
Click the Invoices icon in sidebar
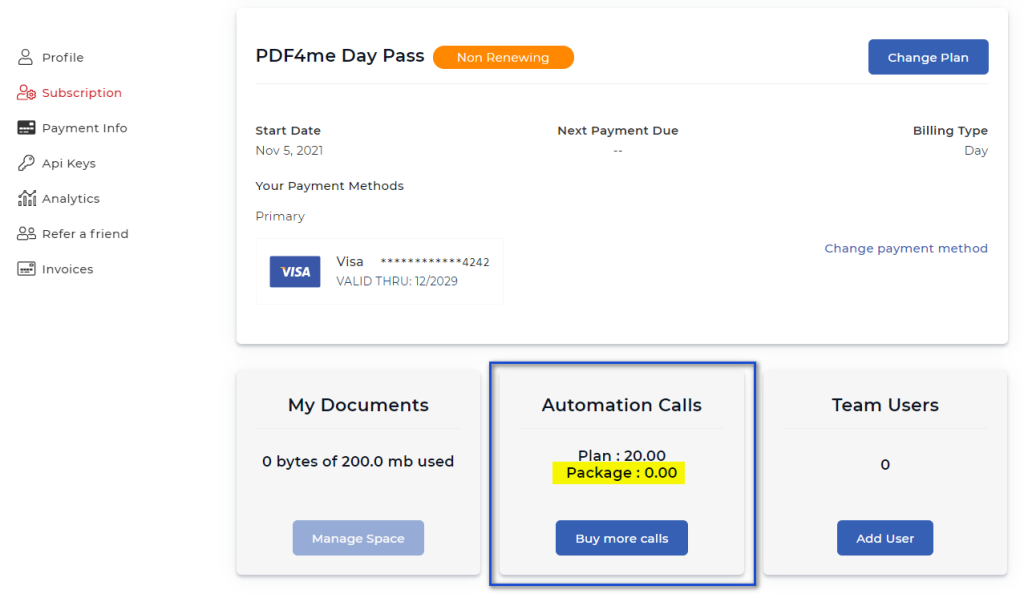(x=27, y=269)
